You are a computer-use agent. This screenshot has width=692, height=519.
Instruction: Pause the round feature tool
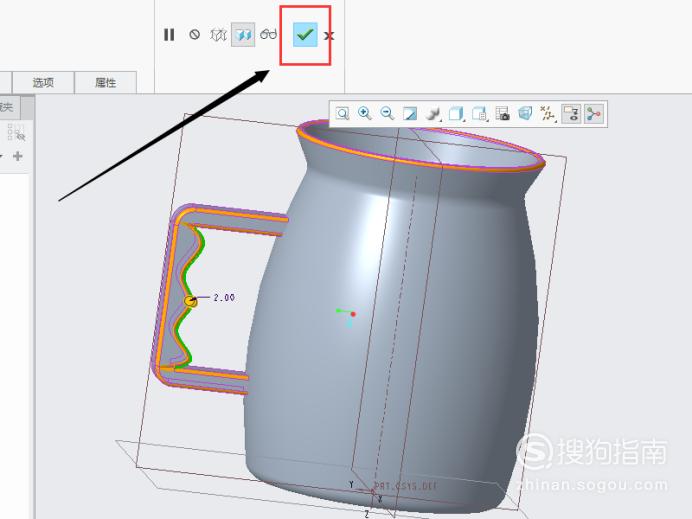[x=169, y=34]
